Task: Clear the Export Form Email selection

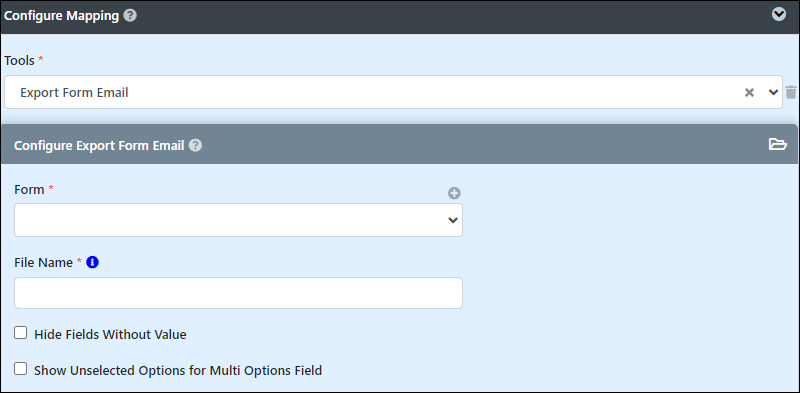Action: (749, 92)
